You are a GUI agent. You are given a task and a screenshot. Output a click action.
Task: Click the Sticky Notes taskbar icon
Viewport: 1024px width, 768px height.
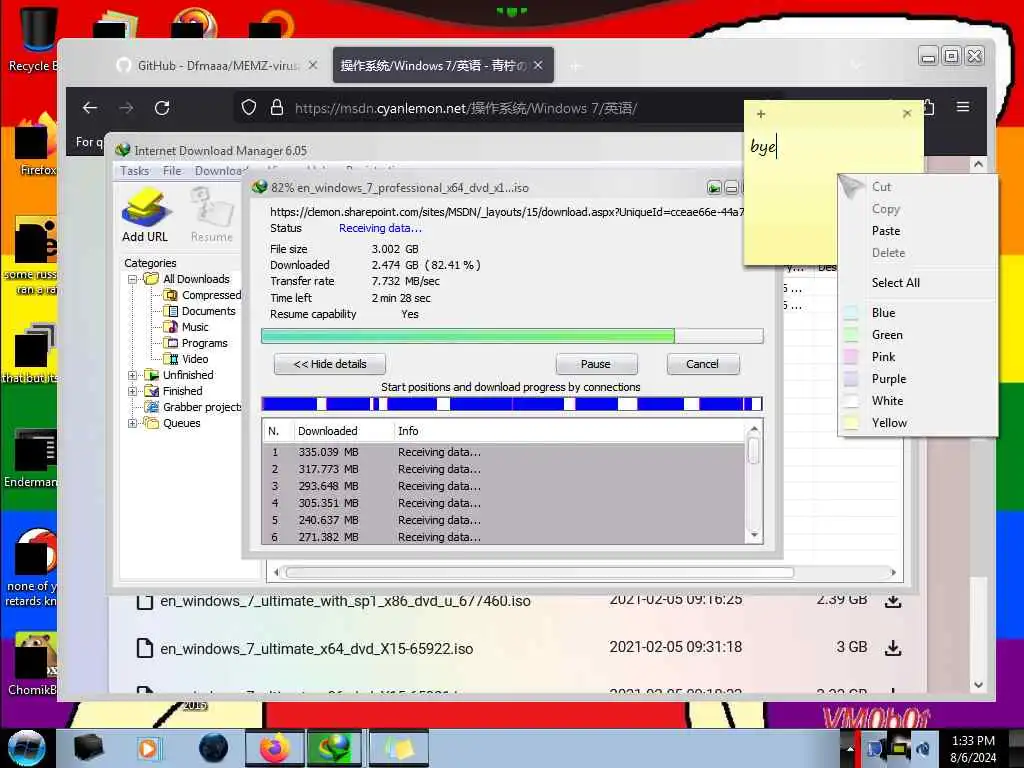pyautogui.click(x=399, y=748)
